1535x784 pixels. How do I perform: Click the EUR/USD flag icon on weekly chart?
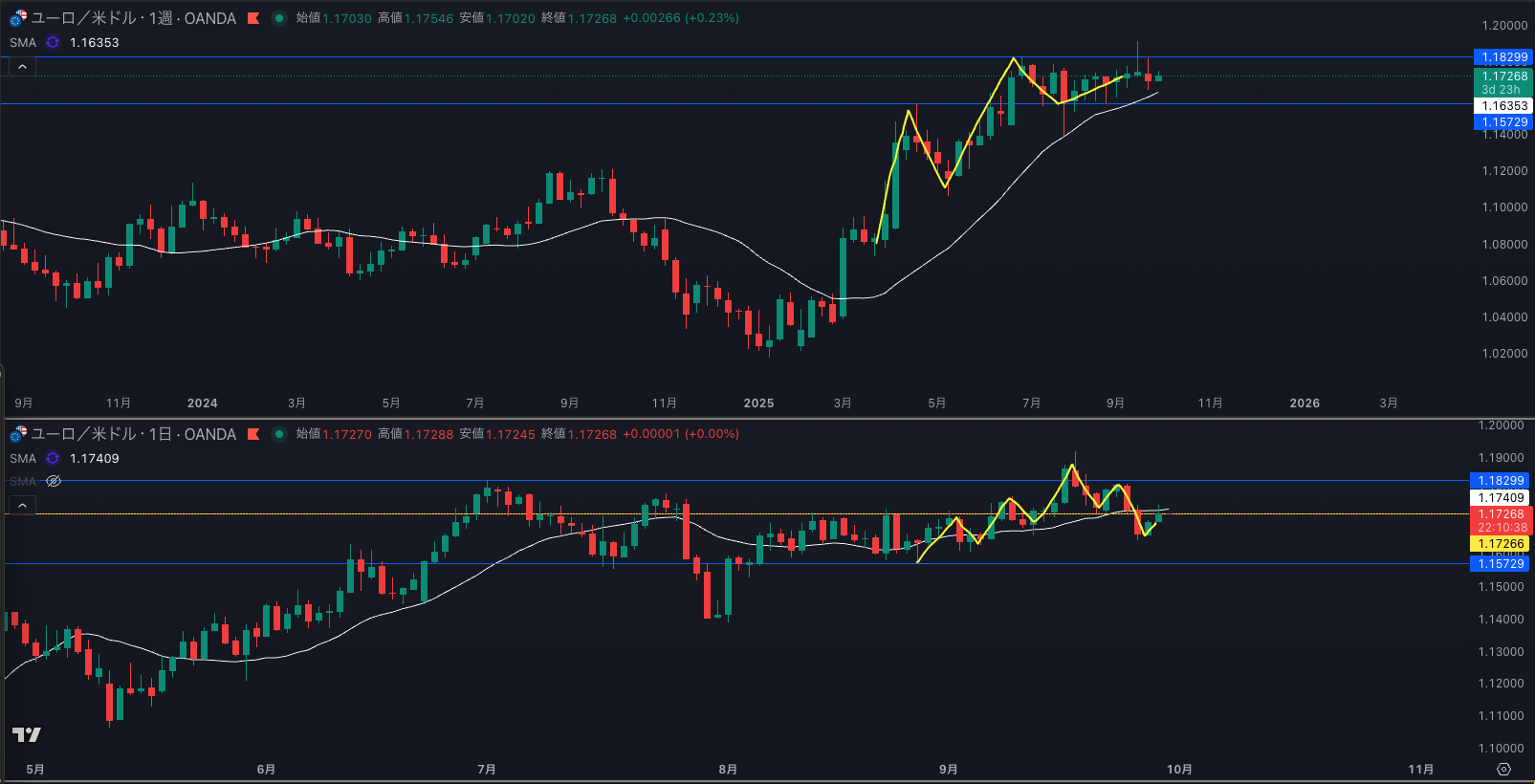click(18, 18)
